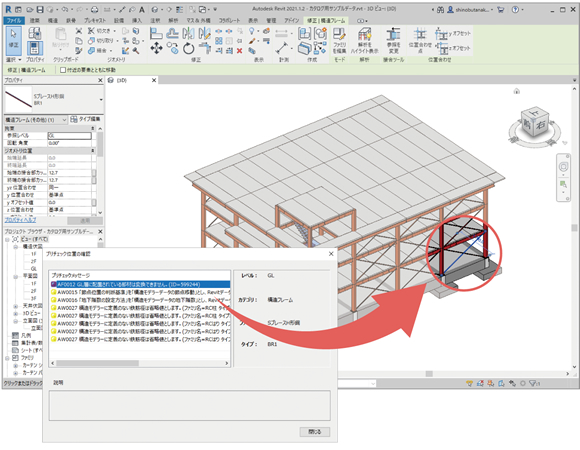Click the horizontal scrollbar of precheck message list
Screen dimensions: 580x450
[140, 363]
